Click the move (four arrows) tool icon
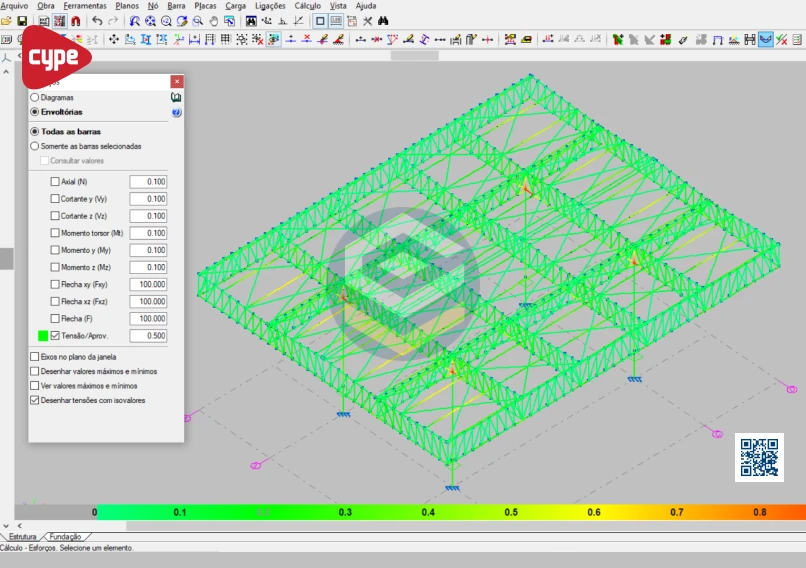This screenshot has width=806, height=568. [113, 40]
